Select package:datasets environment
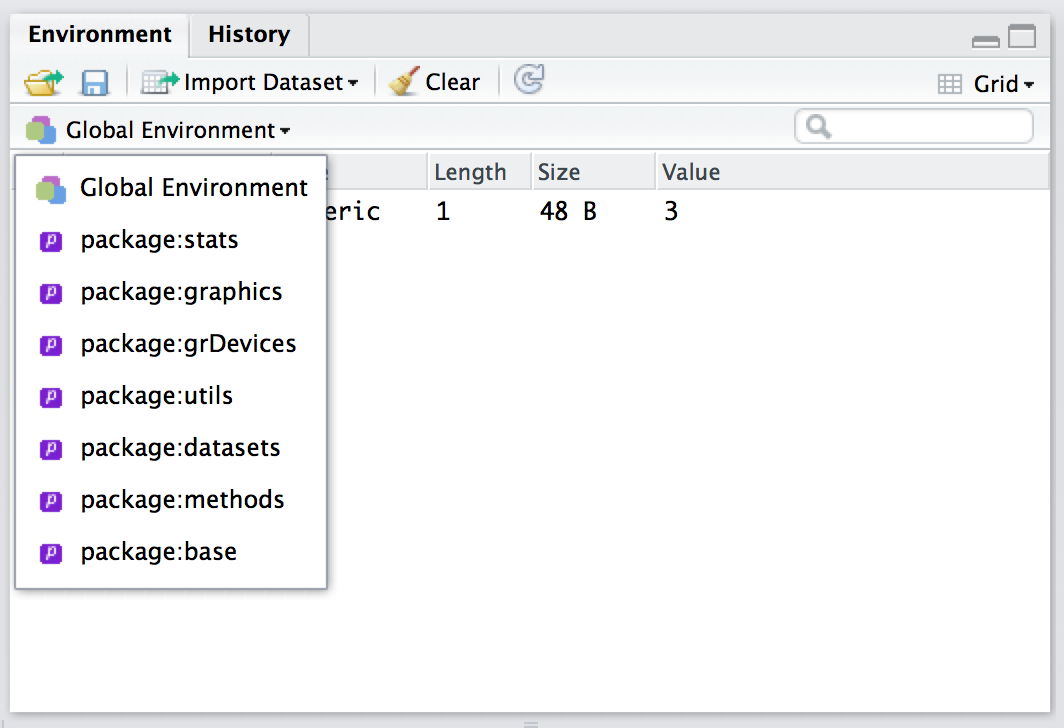The width and height of the screenshot is (1064, 728). tap(180, 448)
